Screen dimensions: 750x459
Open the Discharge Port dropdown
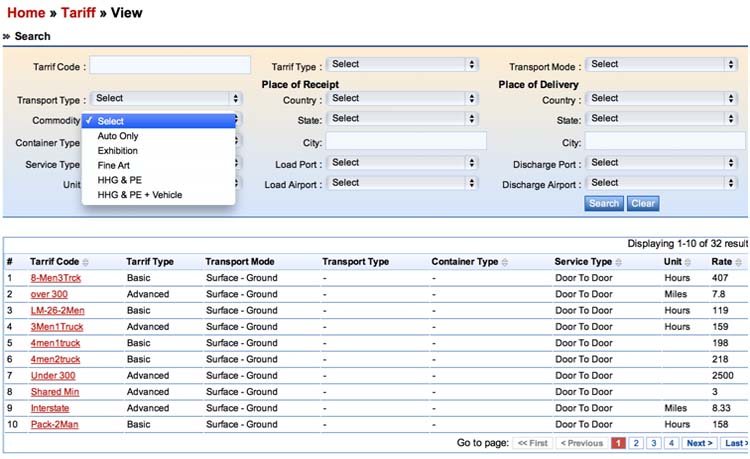click(x=661, y=162)
